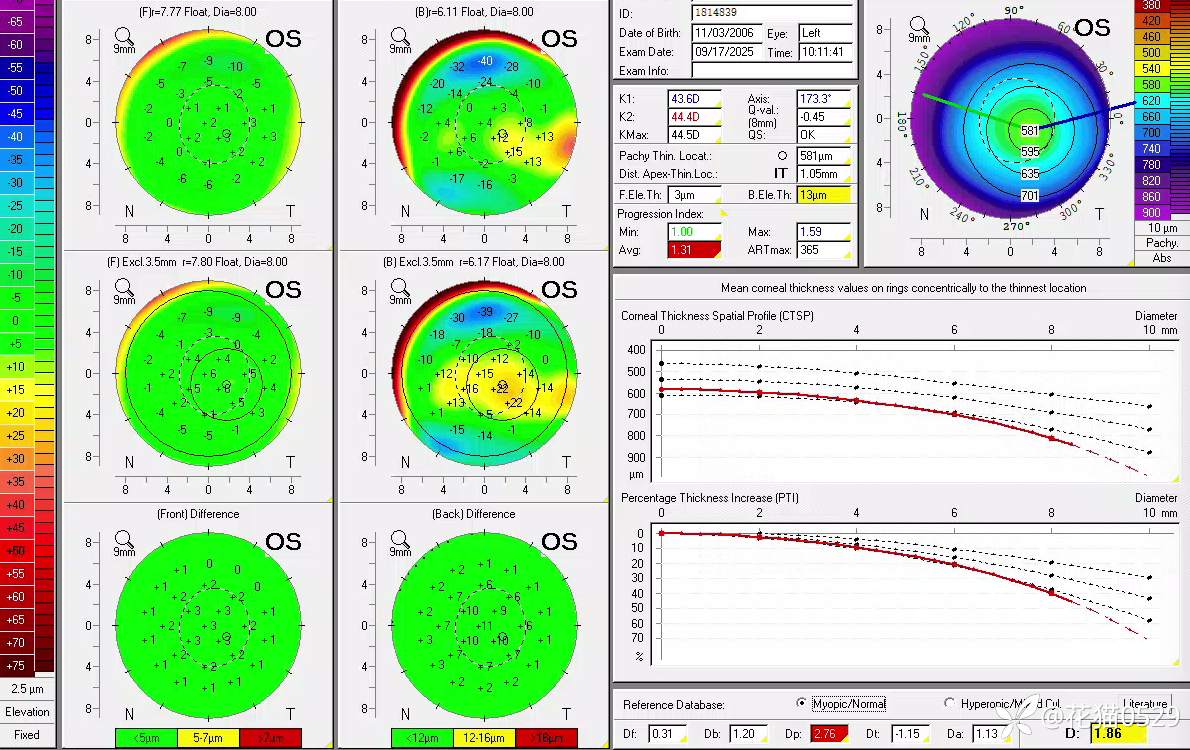Click the Abs pachymetry scale option
The height and width of the screenshot is (750, 1190).
coord(1162,258)
